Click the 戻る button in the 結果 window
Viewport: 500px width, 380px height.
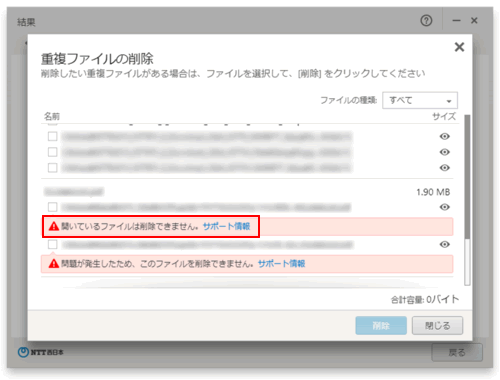point(457,352)
